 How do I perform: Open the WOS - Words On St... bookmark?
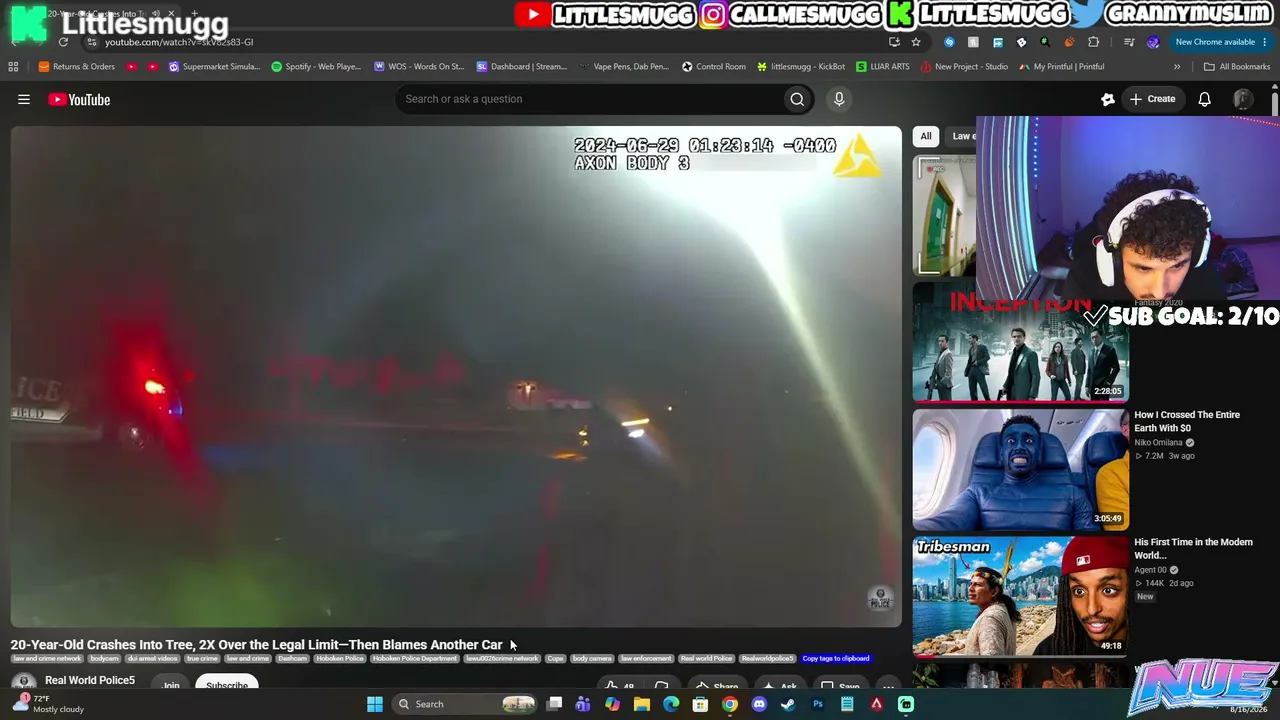tap(419, 67)
